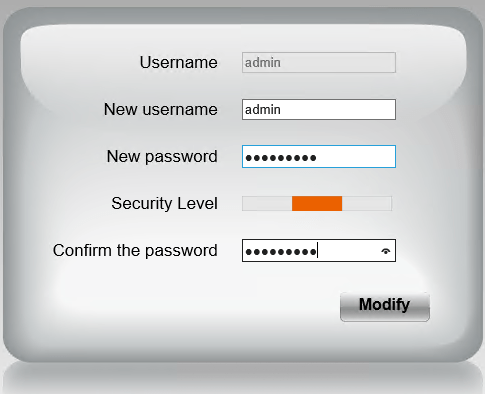Click empty space left of Modify button
Viewport: 485px width, 394px height.
(x=200, y=307)
